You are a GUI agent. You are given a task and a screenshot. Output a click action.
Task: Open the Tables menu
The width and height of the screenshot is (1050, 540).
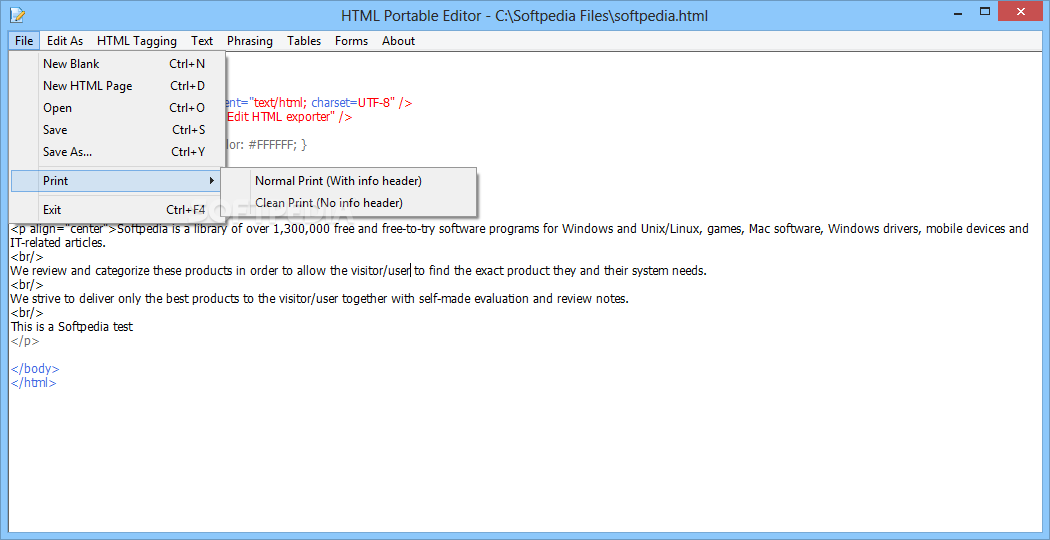click(304, 41)
